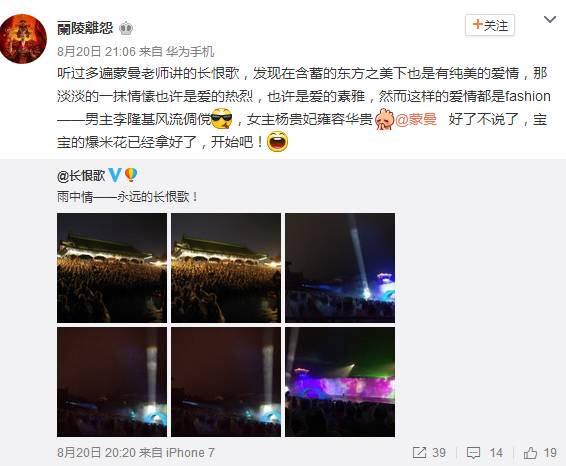Open the photo with the spotlight beam over the blue stage
Viewport: 566px width, 466px height.
pos(340,268)
